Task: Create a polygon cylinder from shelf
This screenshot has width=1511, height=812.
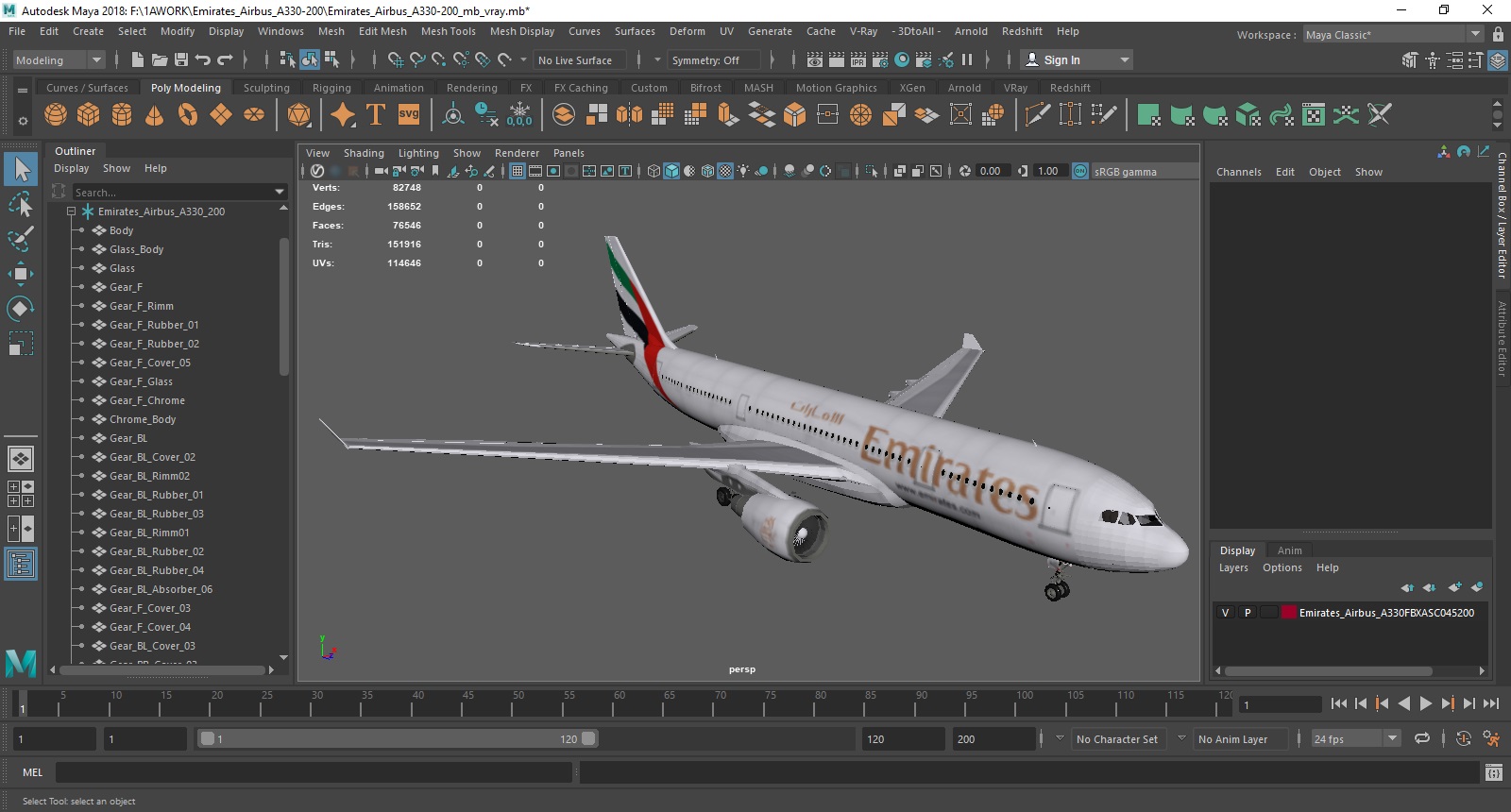Action: coord(122,115)
